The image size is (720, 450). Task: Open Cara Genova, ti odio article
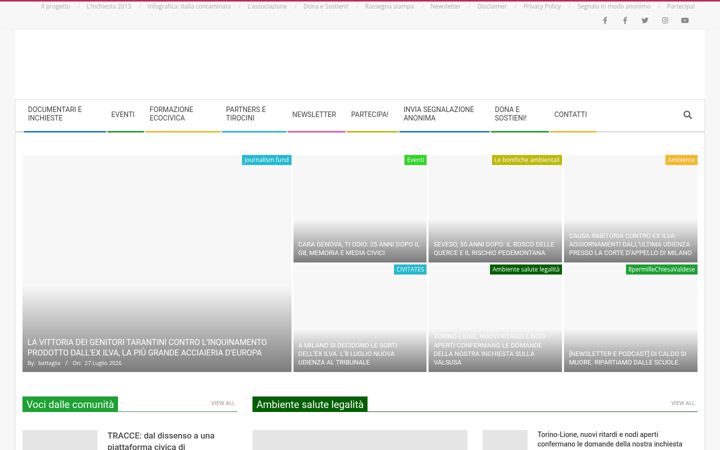pos(359,248)
